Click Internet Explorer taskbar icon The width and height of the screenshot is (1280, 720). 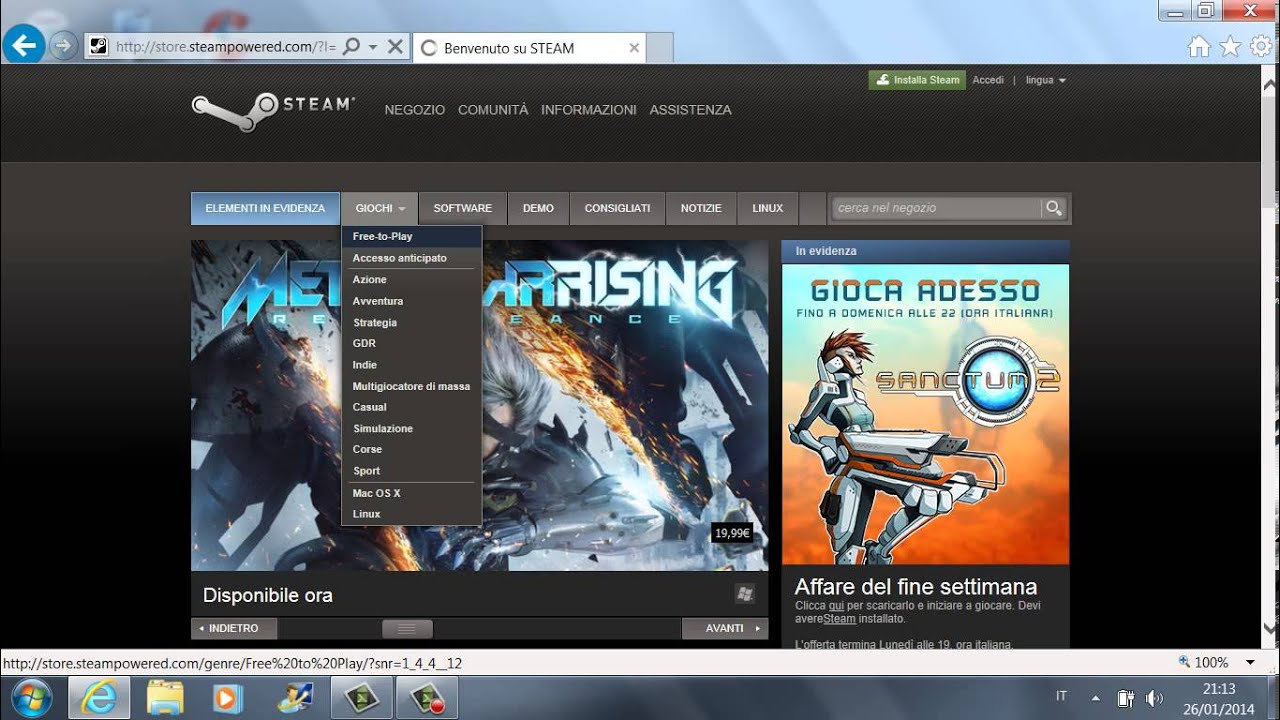(99, 697)
